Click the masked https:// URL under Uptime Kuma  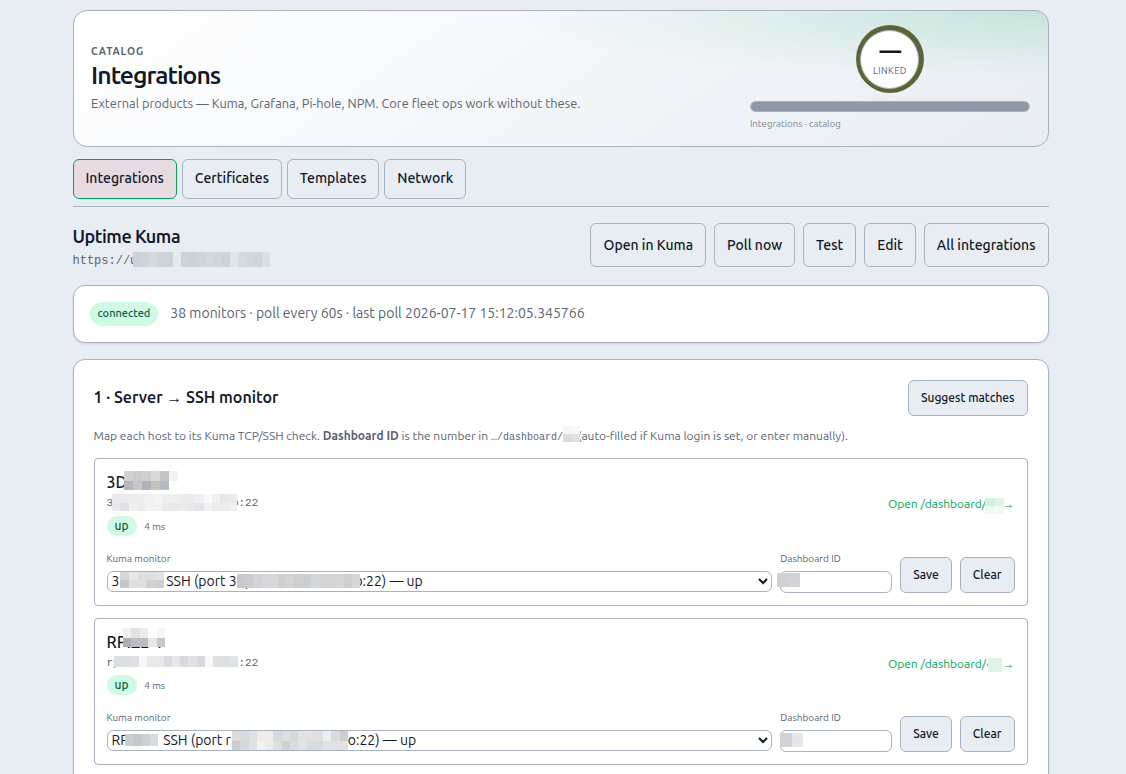click(171, 260)
